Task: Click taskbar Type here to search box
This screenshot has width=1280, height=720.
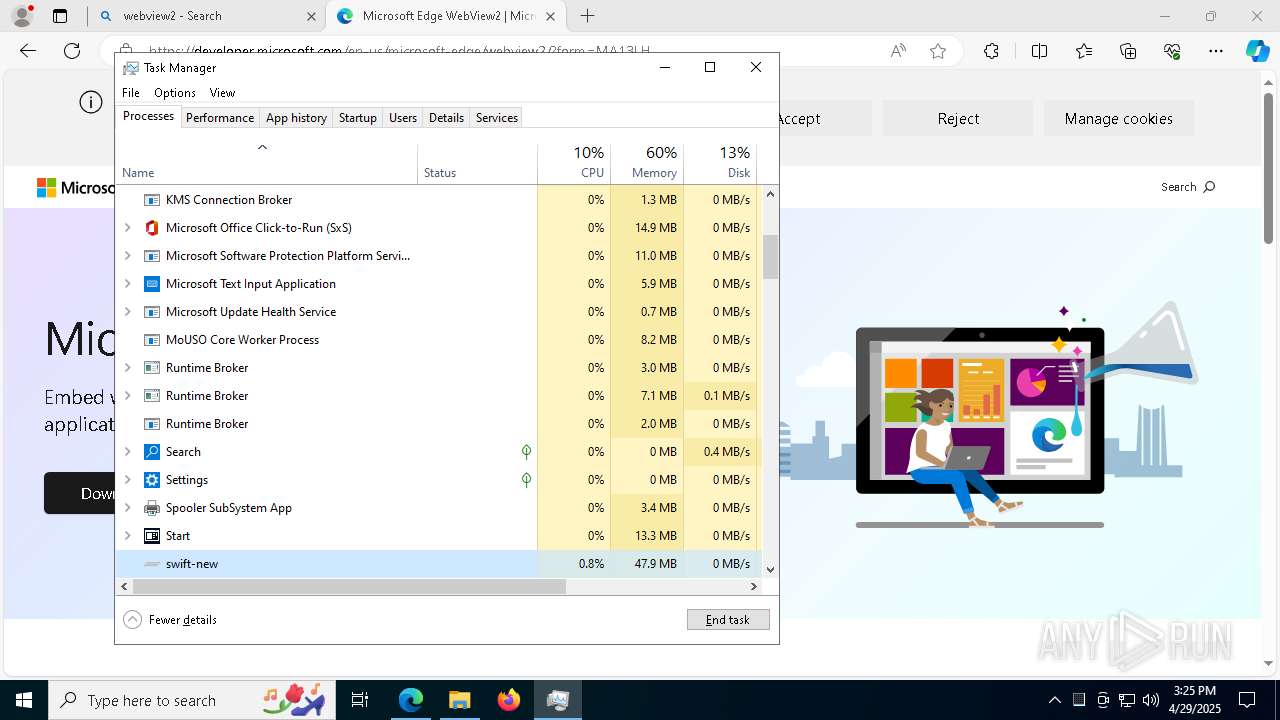Action: pyautogui.click(x=192, y=700)
